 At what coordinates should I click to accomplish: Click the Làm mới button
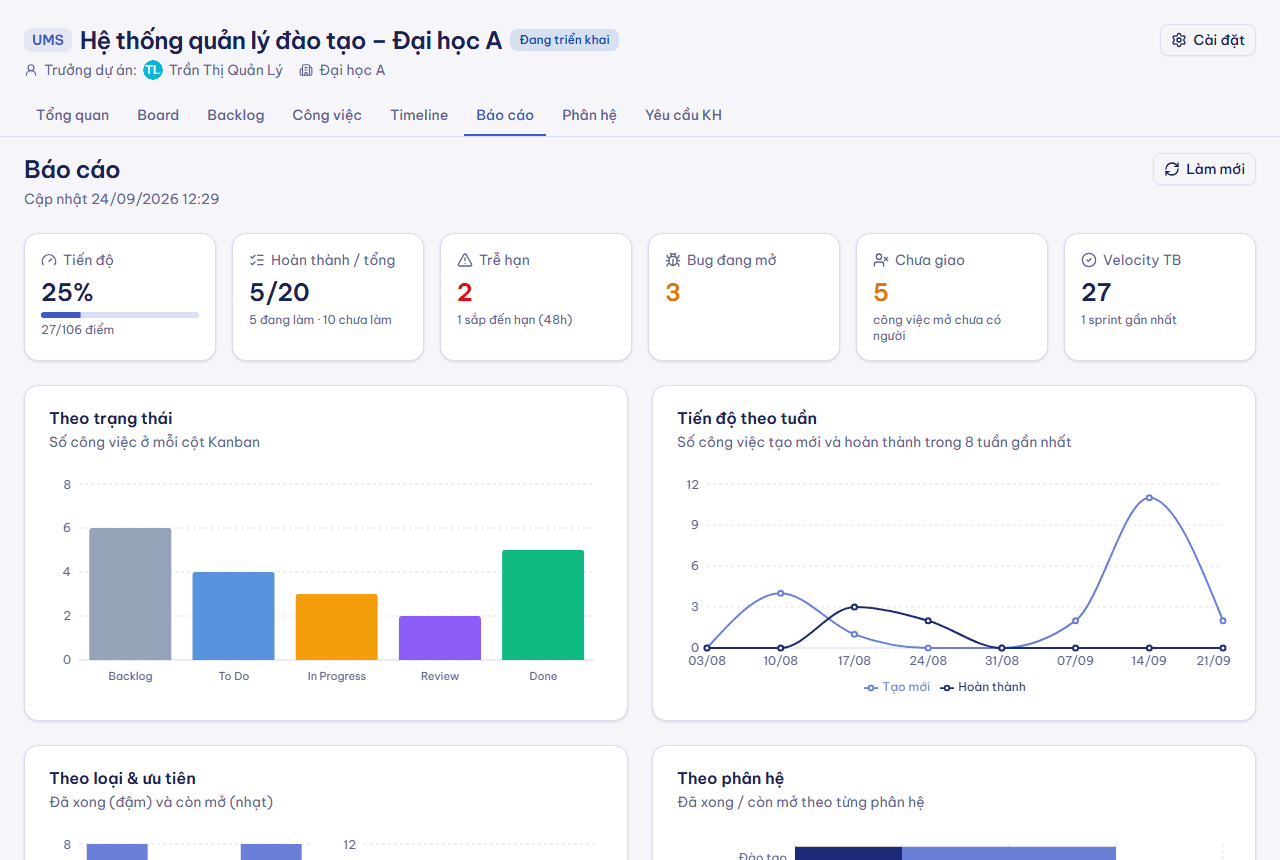(x=1204, y=169)
